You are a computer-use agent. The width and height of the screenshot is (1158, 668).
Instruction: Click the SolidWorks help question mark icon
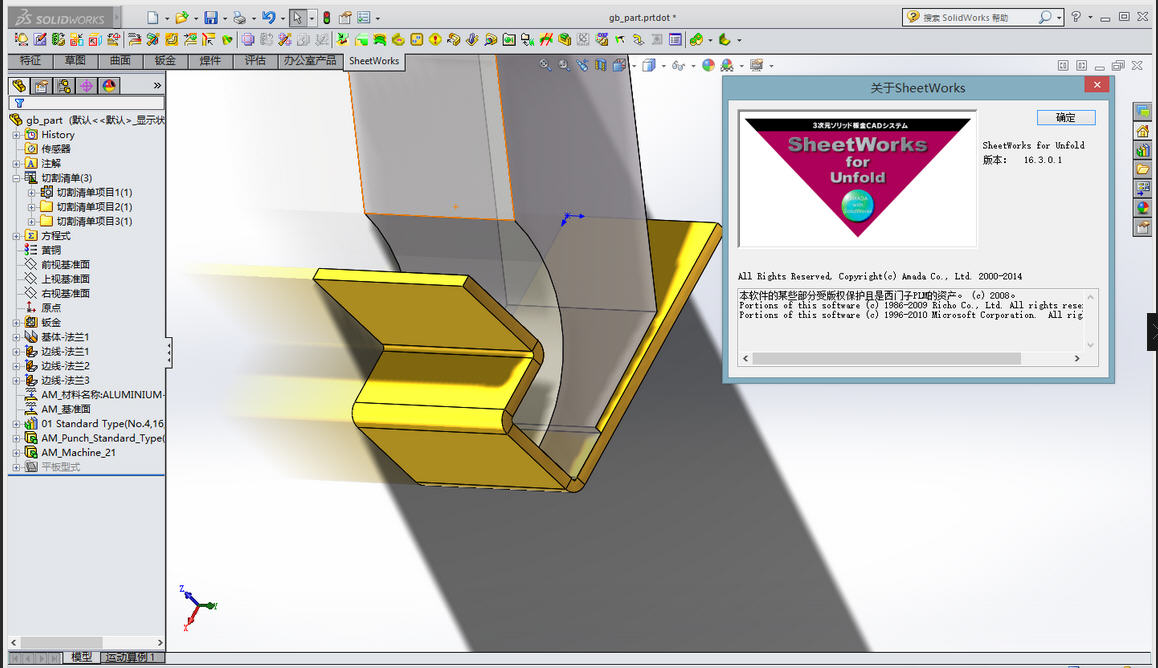(x=1077, y=17)
